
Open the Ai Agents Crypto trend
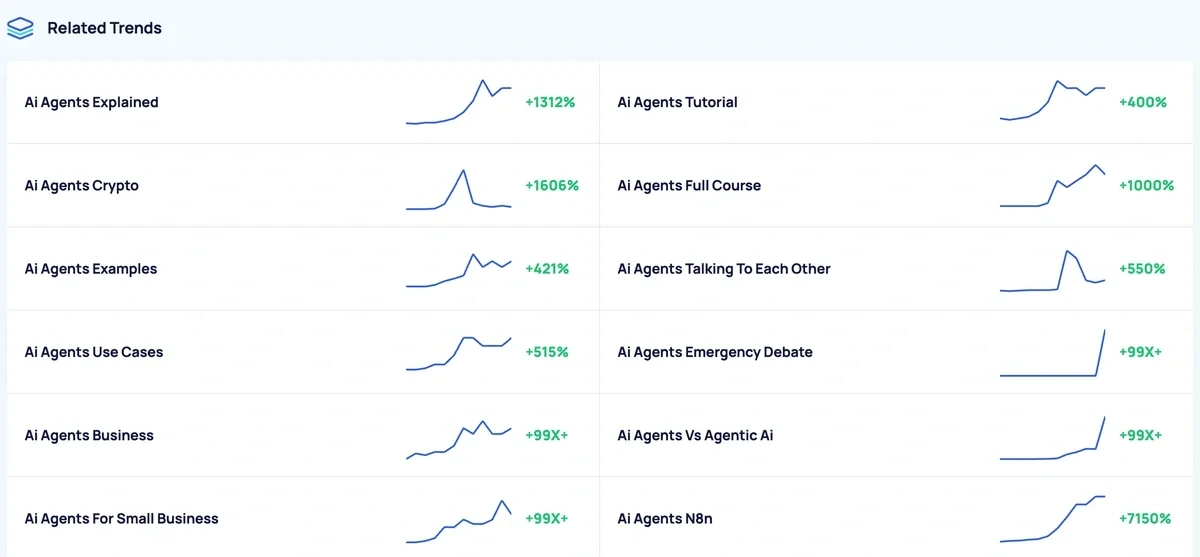(82, 186)
